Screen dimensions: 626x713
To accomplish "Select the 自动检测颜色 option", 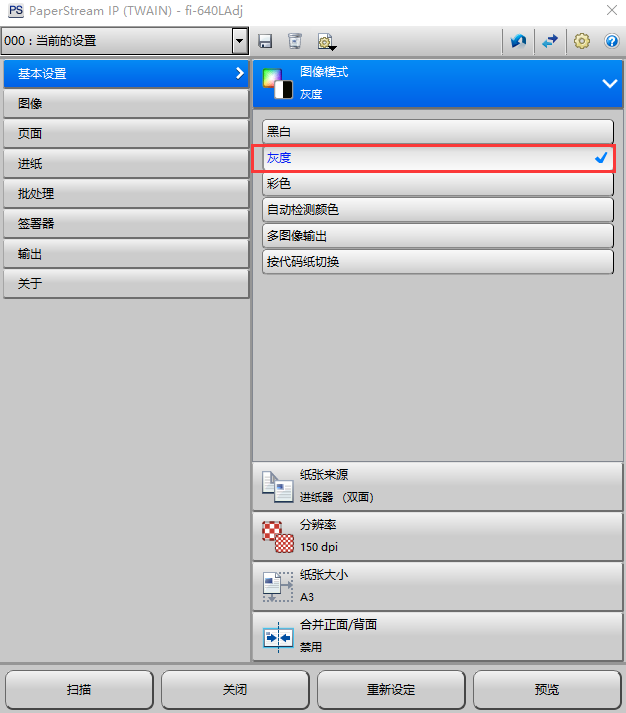I will coord(438,210).
